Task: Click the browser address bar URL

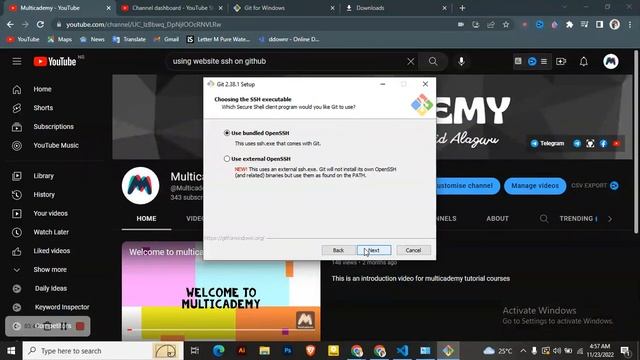Action: point(144,24)
